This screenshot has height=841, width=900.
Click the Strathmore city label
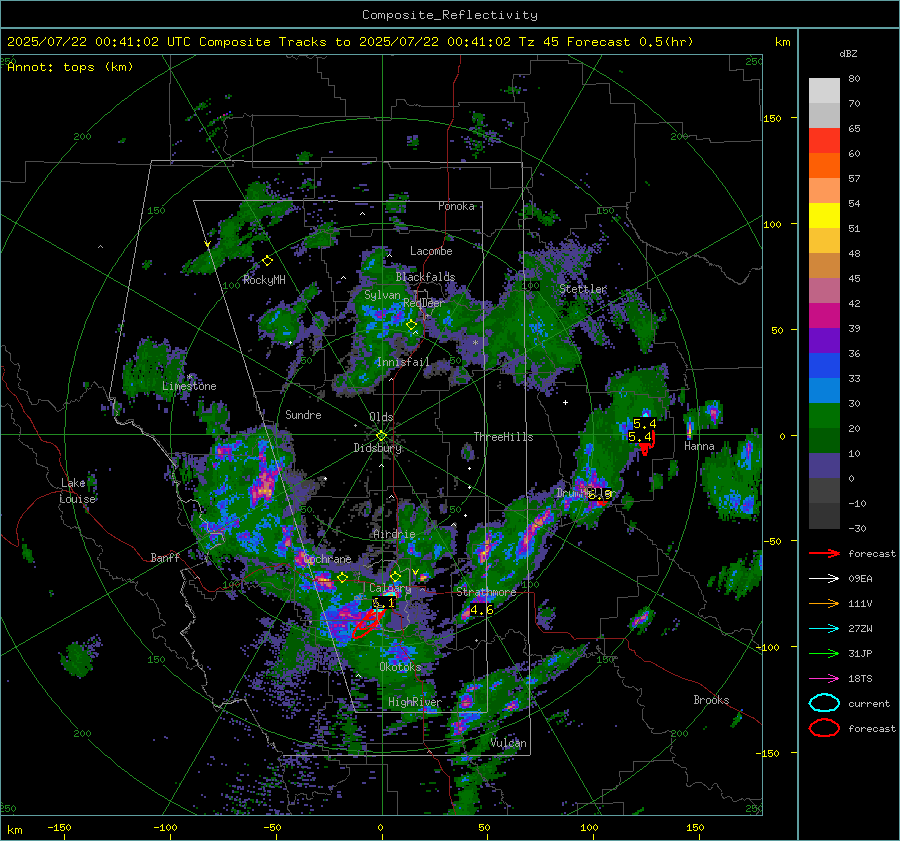coord(486,592)
